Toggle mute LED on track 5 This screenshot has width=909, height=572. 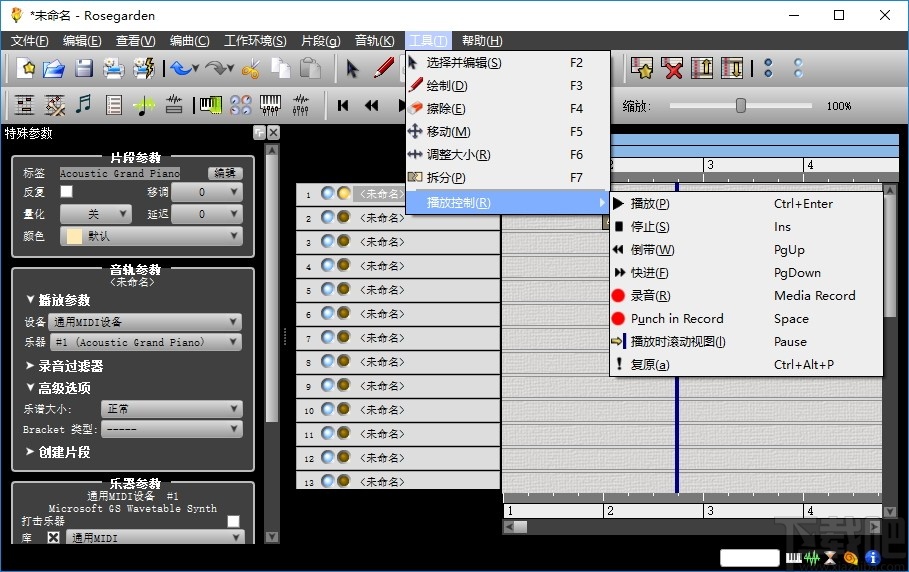point(328,289)
